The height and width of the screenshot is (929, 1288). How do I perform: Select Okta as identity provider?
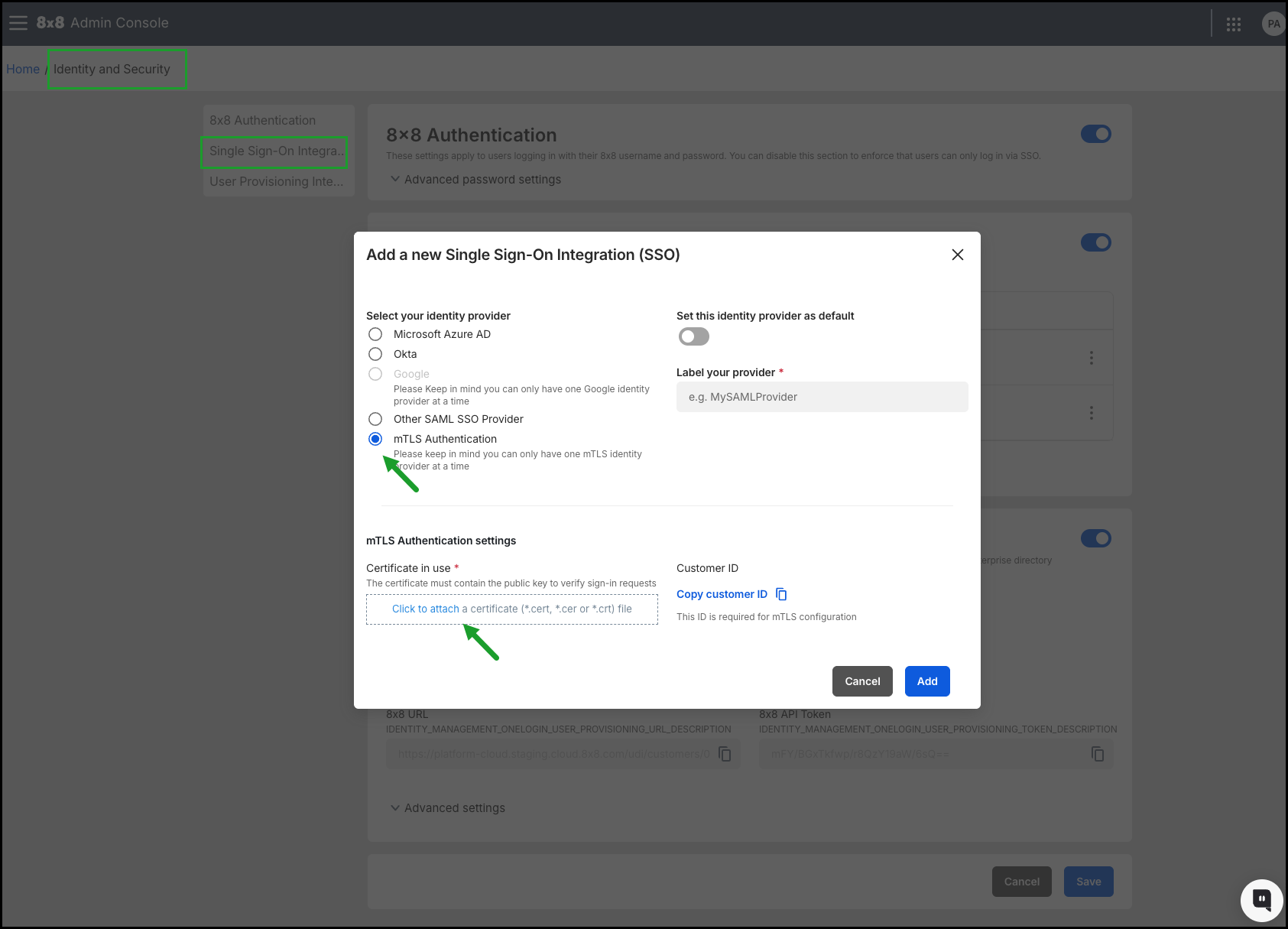375,354
